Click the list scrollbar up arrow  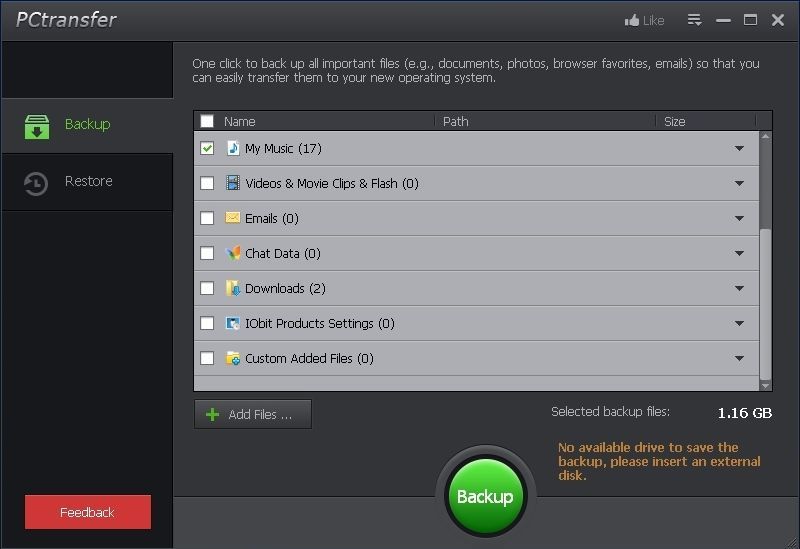coord(765,137)
